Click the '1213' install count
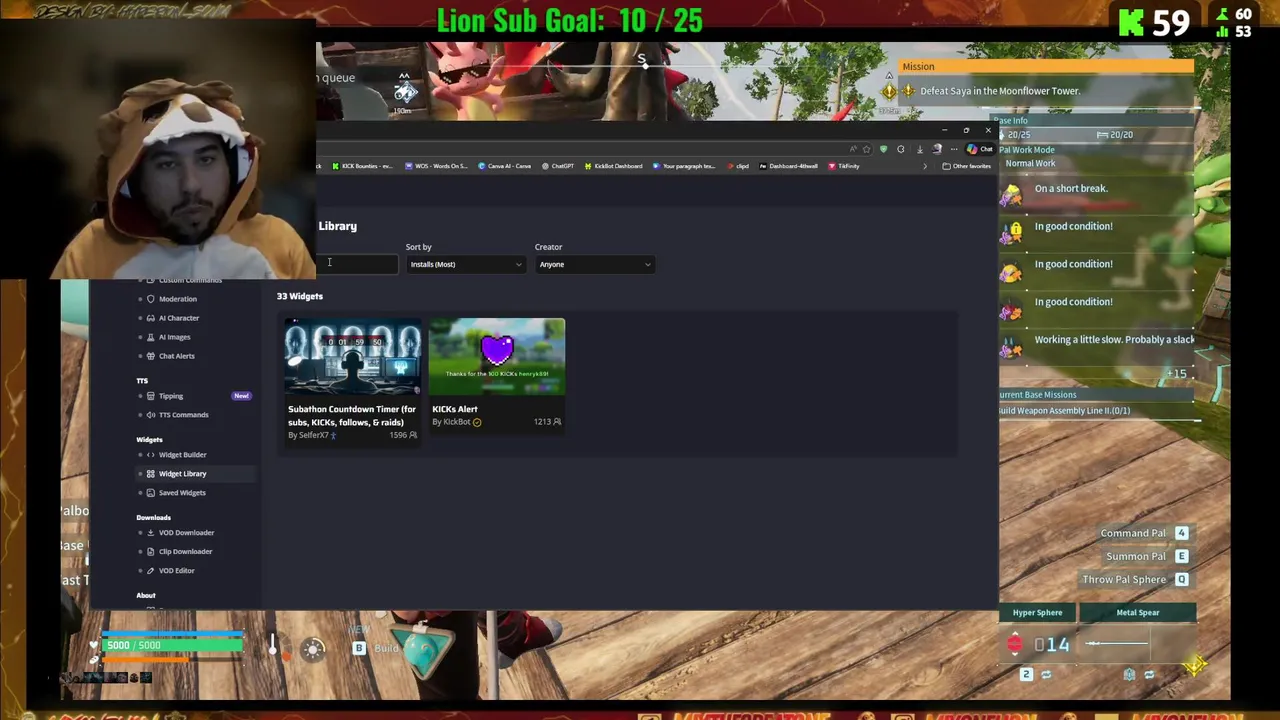 pos(542,422)
